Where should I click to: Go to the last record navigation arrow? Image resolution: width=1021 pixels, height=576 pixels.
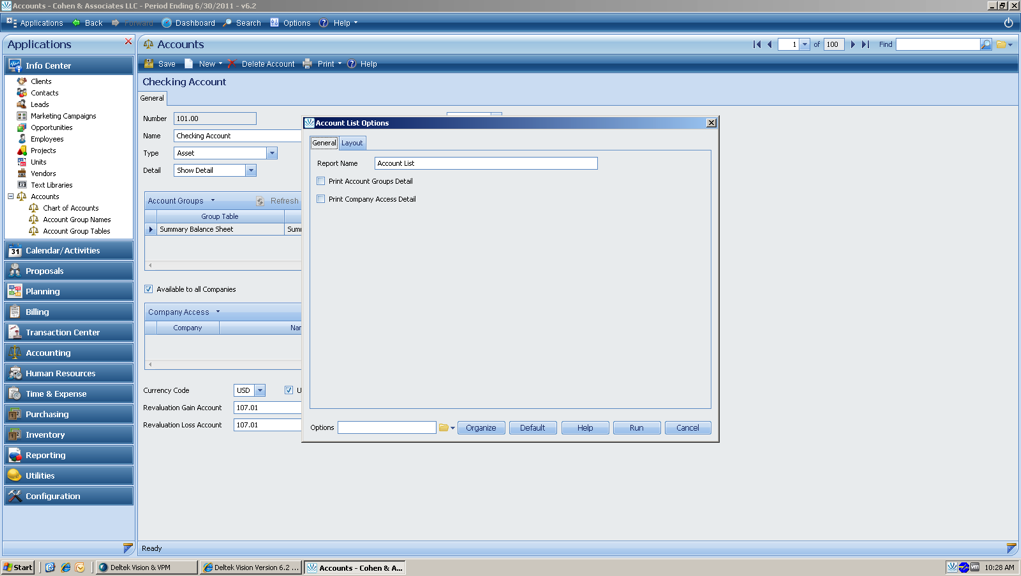click(x=866, y=44)
